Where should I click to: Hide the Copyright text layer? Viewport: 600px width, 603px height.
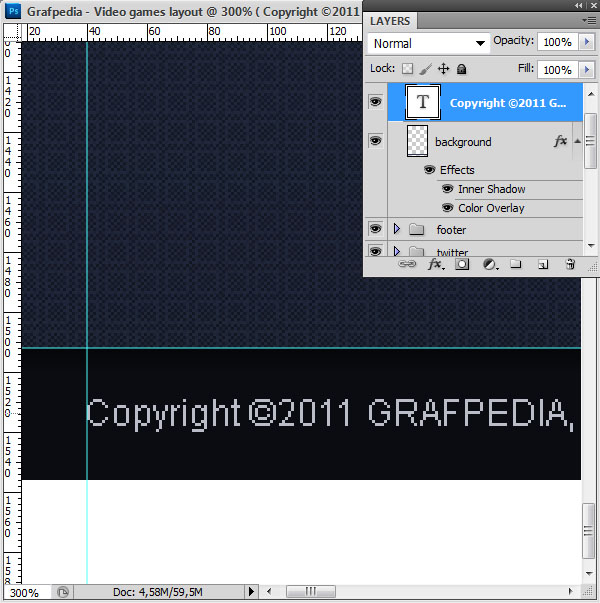375,102
